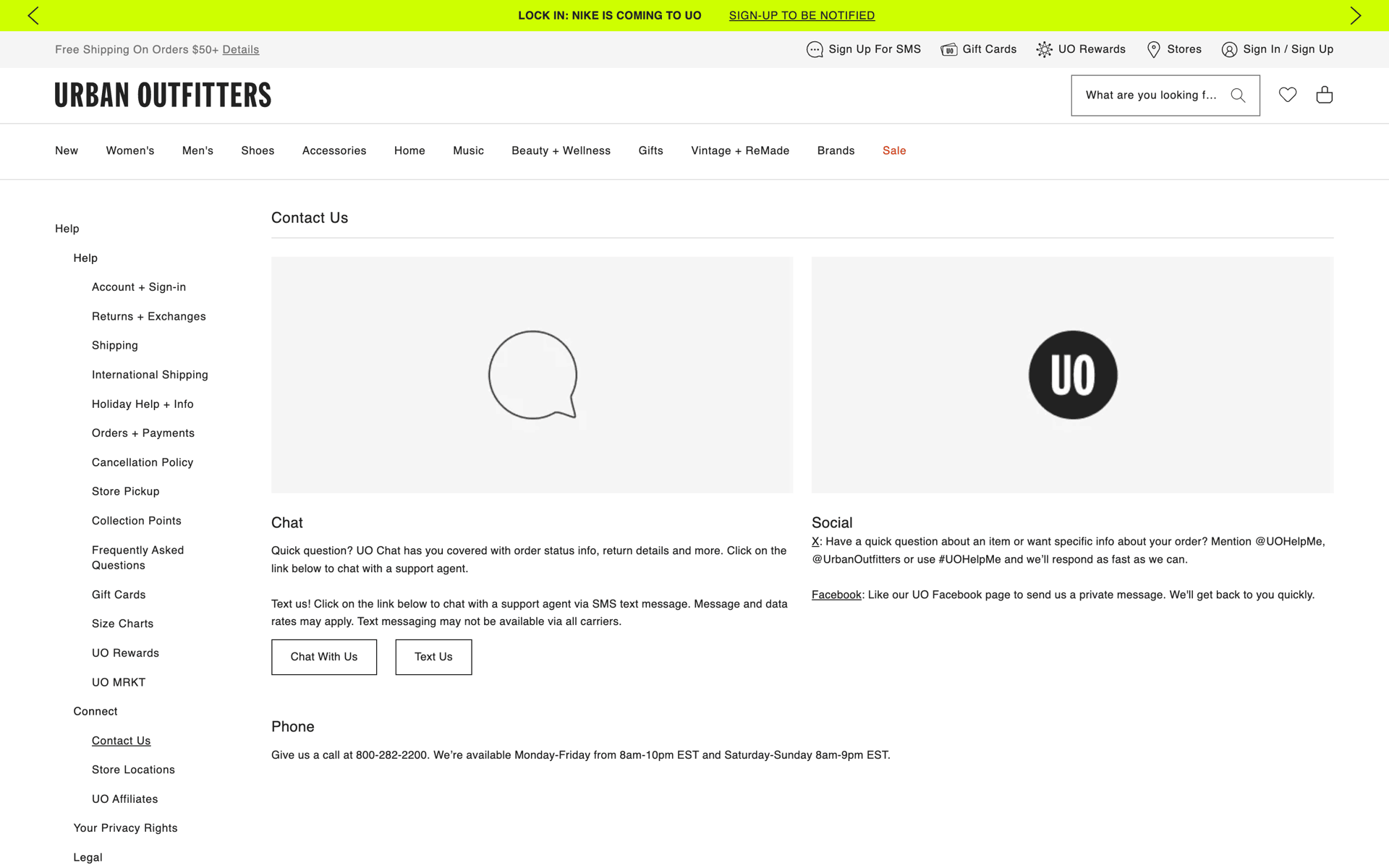Select Account + Sign-in in sidebar
The width and height of the screenshot is (1389, 868).
(139, 287)
